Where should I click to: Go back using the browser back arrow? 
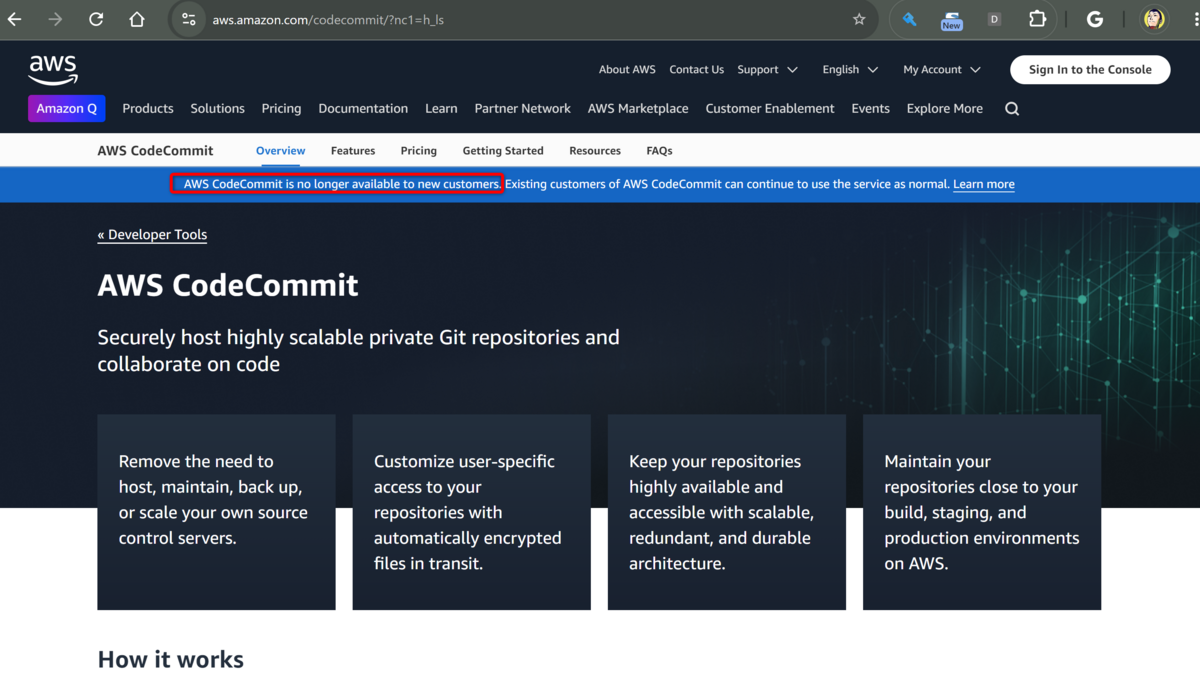[x=15, y=19]
